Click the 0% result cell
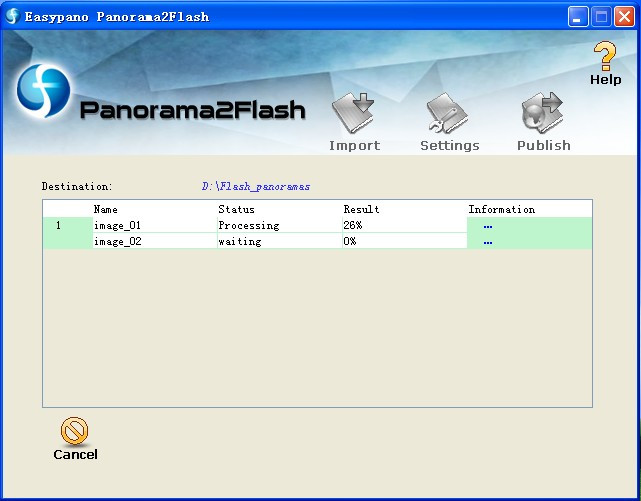 pos(404,241)
